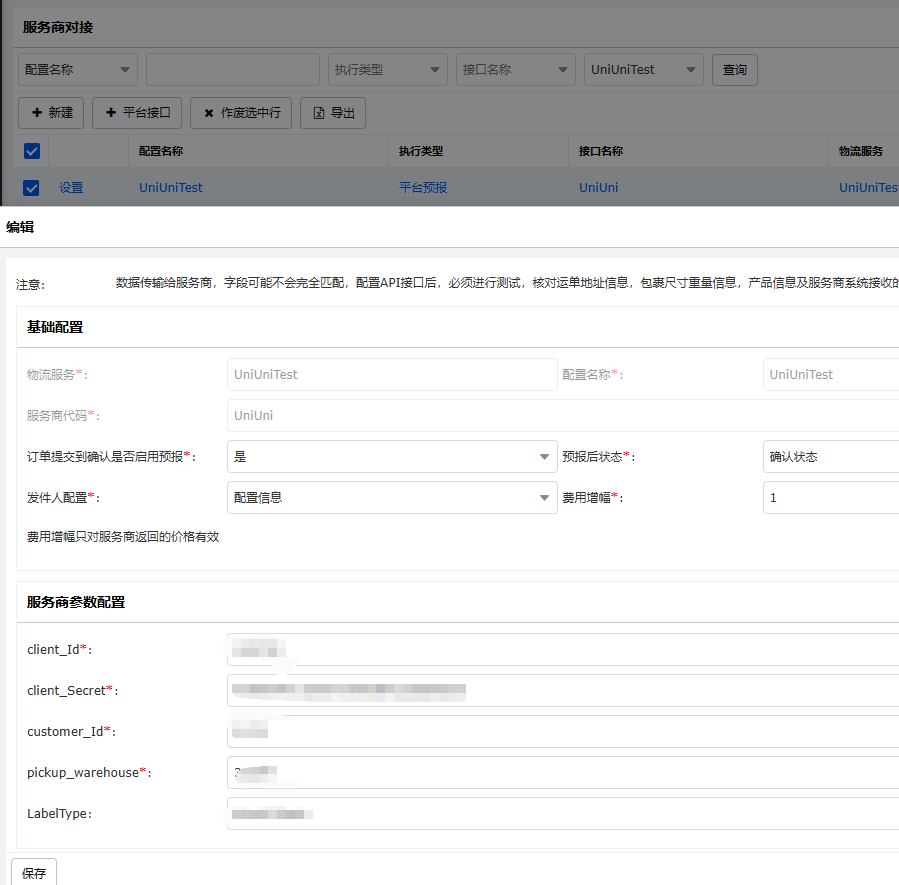Click the 平台接口 plus icon button

point(137,113)
